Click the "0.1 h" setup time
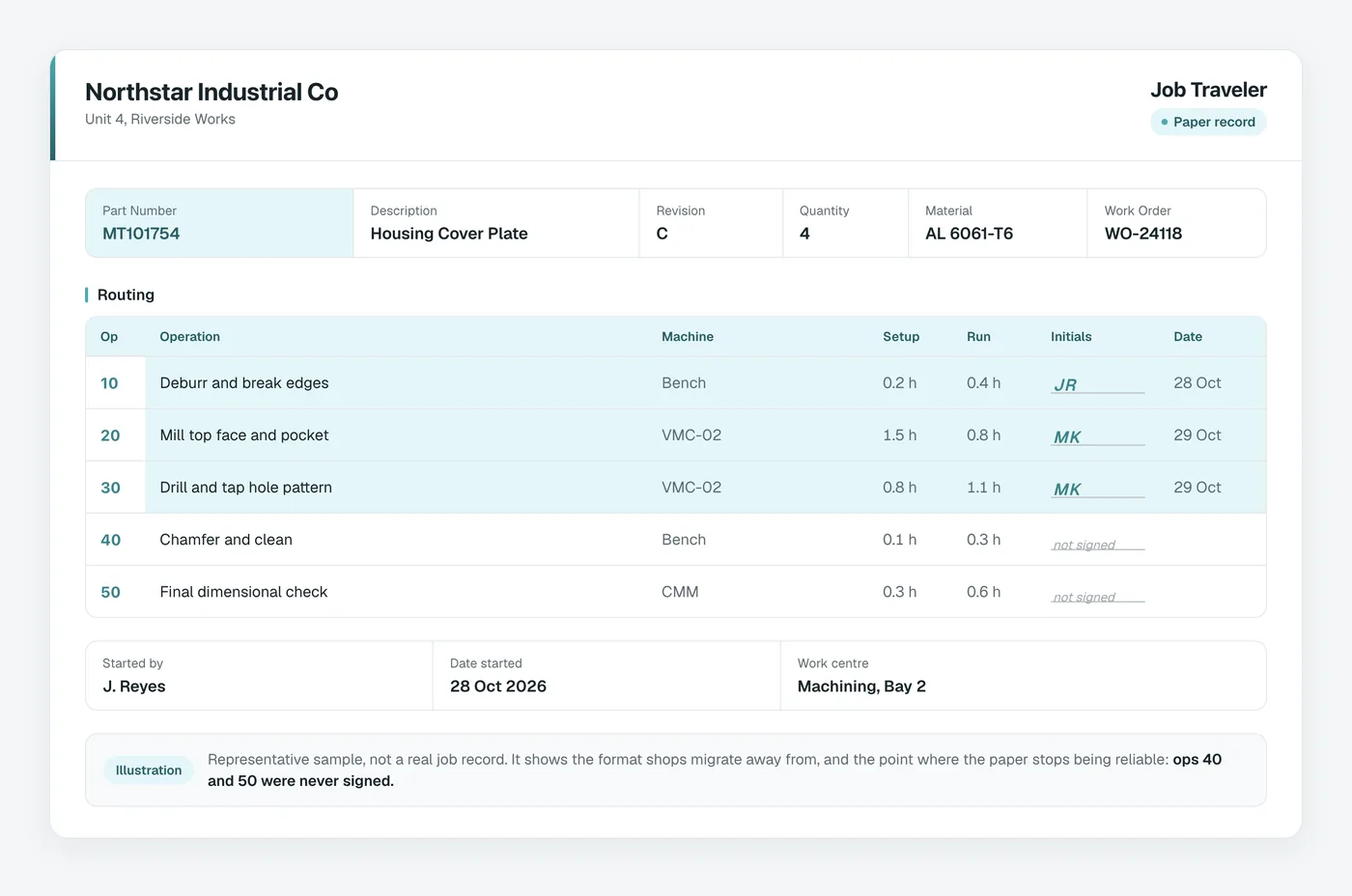Image resolution: width=1352 pixels, height=896 pixels. pos(900,540)
